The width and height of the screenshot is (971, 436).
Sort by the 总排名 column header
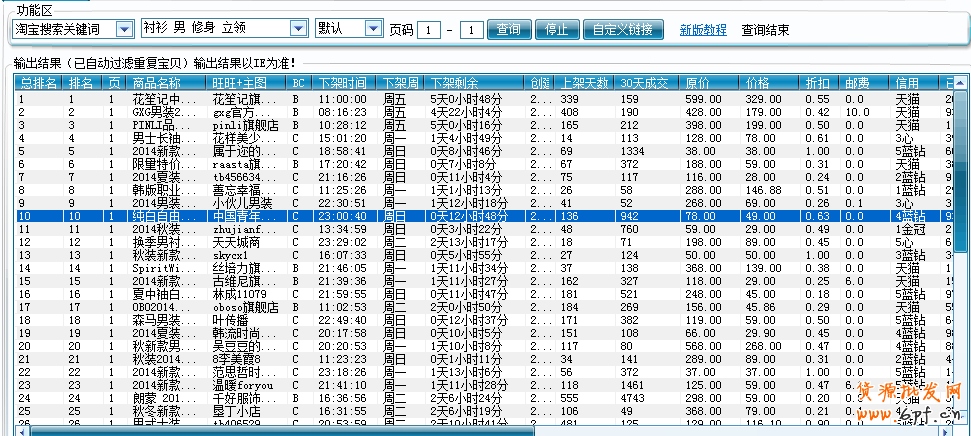[x=38, y=83]
